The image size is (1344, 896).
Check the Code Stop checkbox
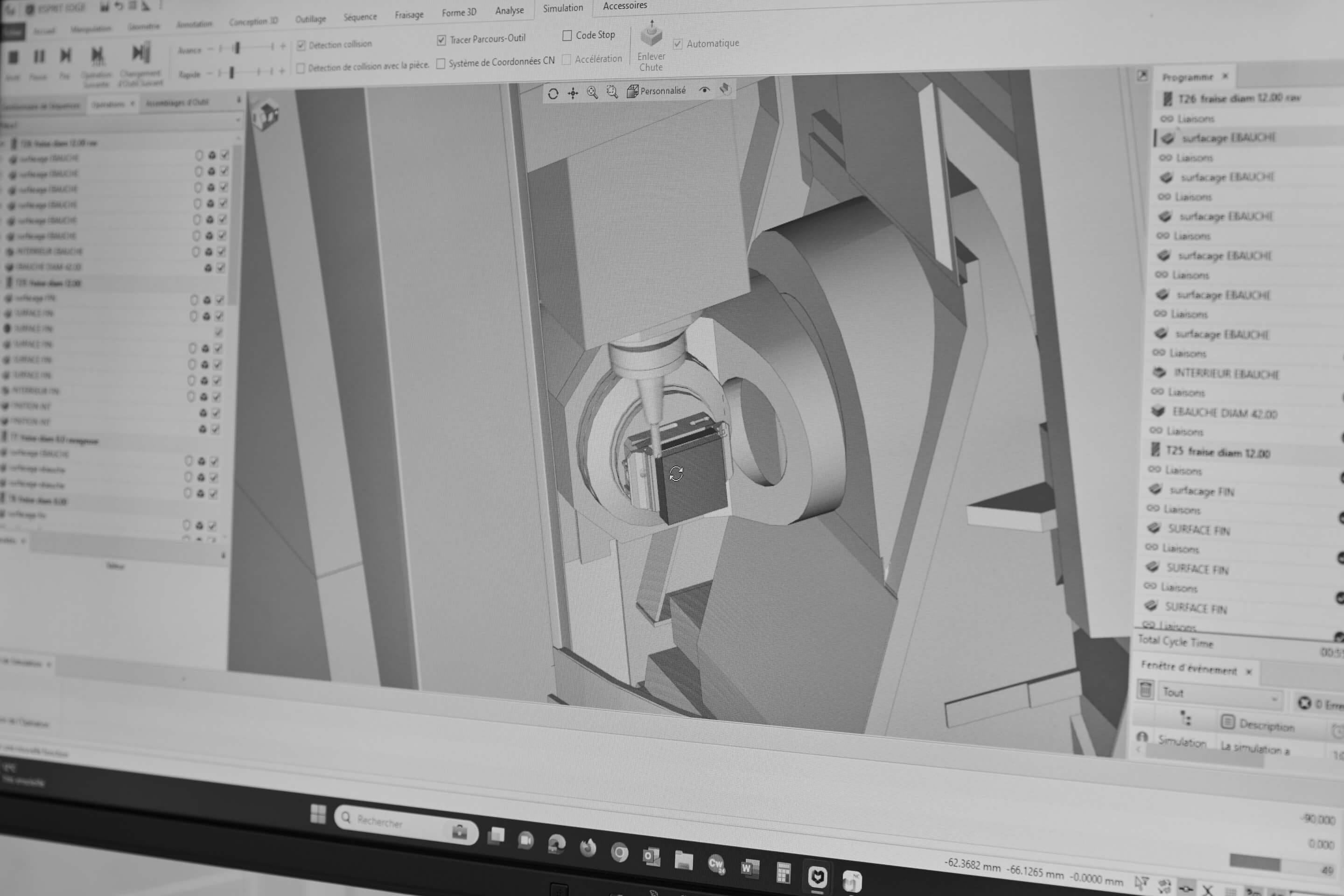pos(567,35)
